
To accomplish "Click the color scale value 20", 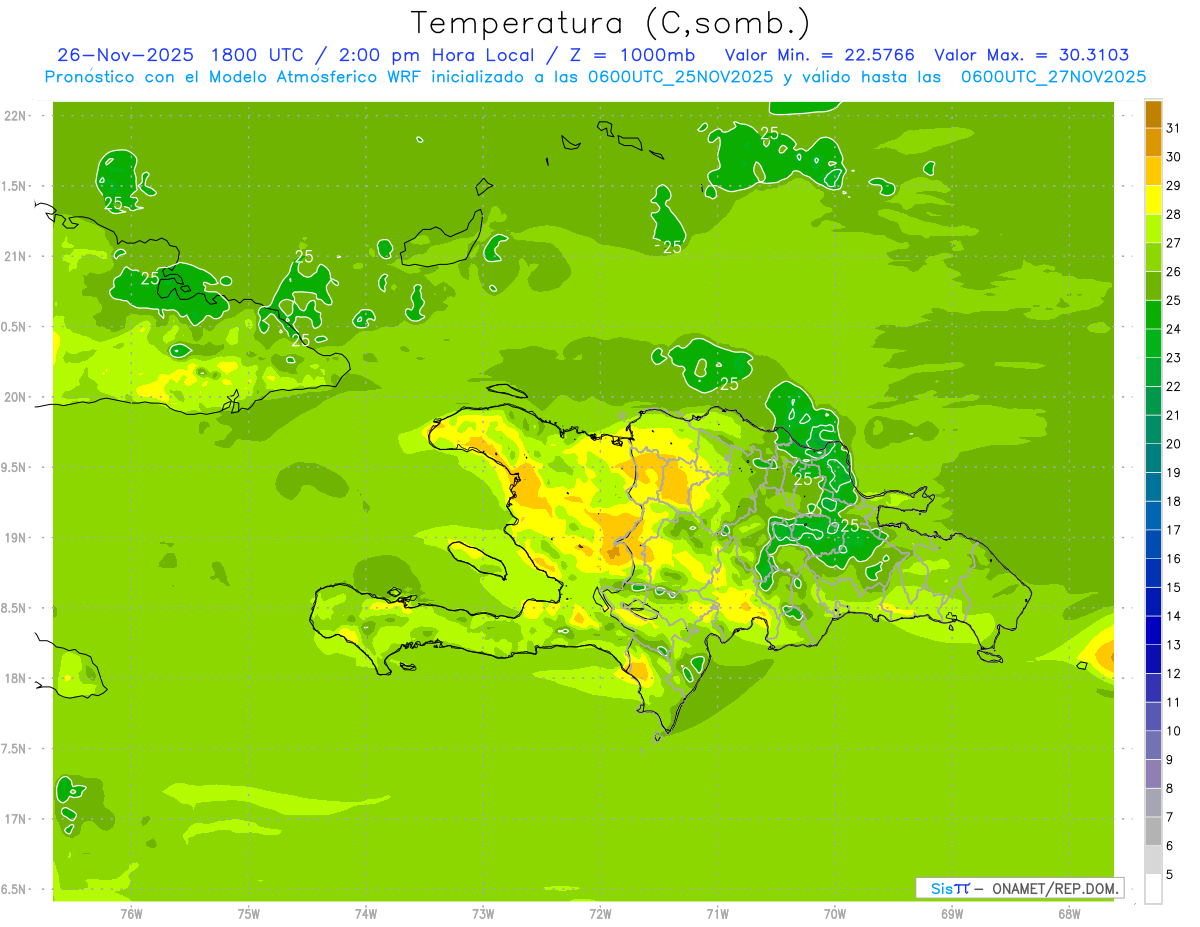I will click(1174, 444).
